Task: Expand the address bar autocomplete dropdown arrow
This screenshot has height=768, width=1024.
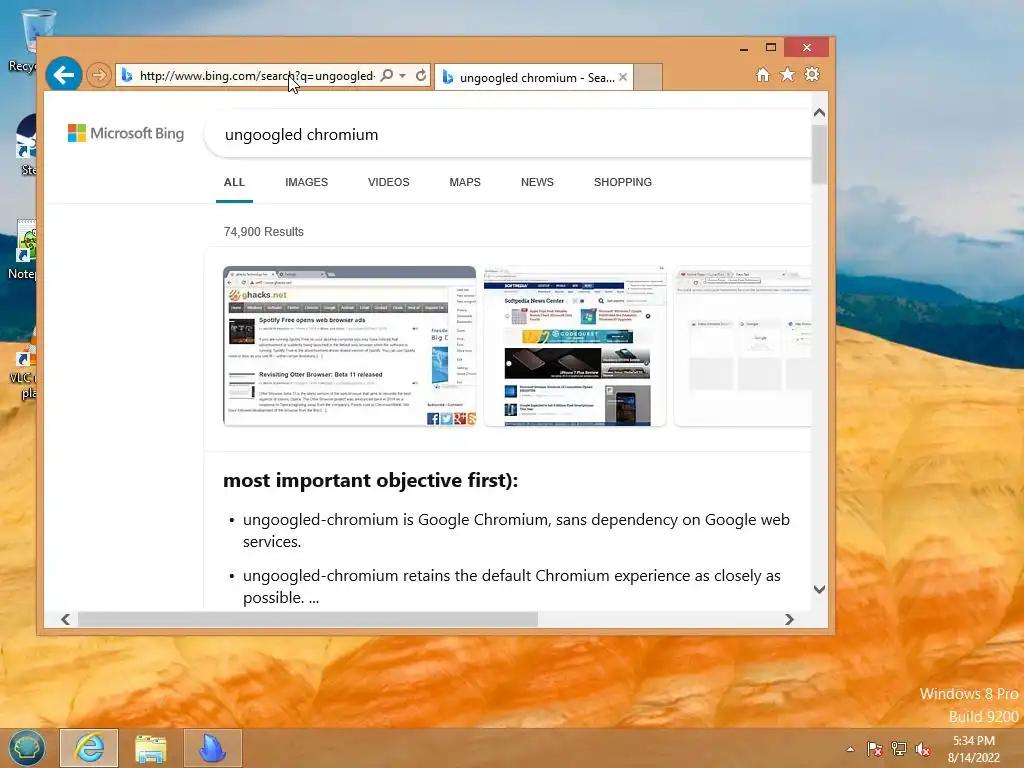Action: coord(403,76)
